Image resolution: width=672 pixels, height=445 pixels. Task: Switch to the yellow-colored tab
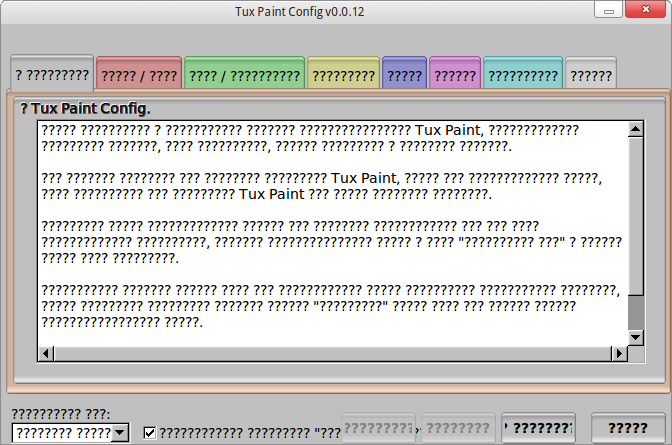click(x=343, y=73)
